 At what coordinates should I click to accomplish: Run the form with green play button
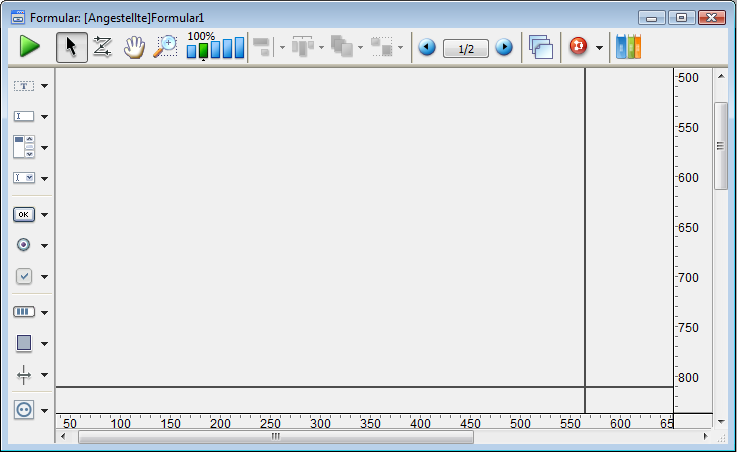point(29,47)
